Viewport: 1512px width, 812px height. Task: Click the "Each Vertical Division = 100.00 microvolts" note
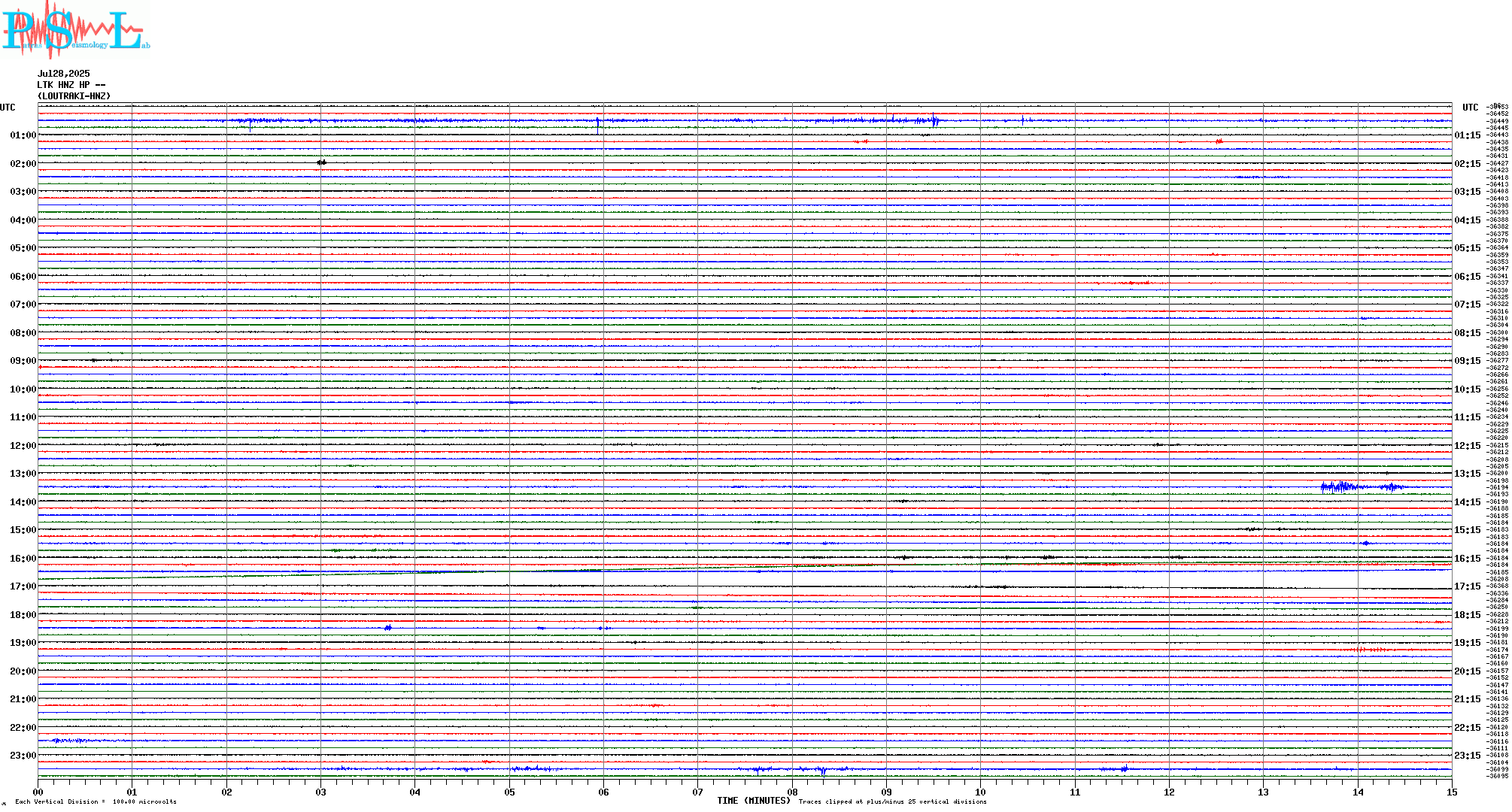(x=96, y=801)
